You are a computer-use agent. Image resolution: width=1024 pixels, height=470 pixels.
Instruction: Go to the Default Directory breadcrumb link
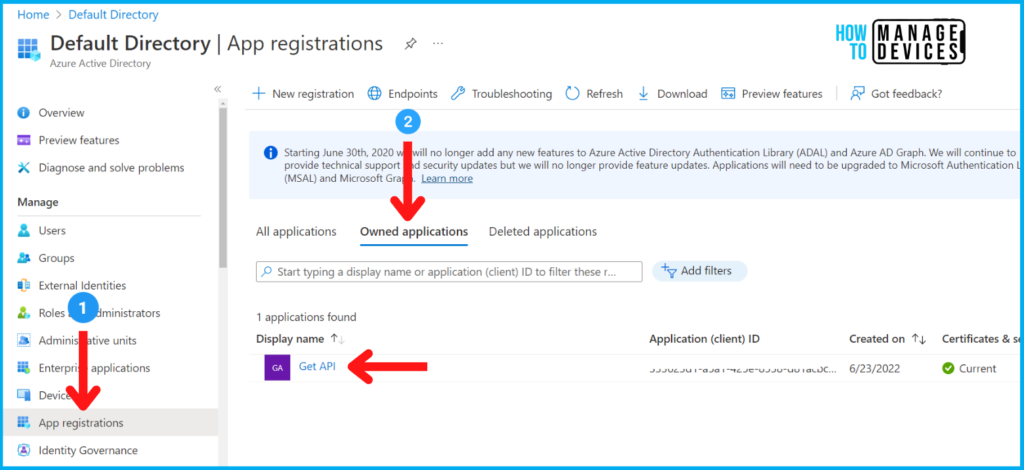click(114, 14)
